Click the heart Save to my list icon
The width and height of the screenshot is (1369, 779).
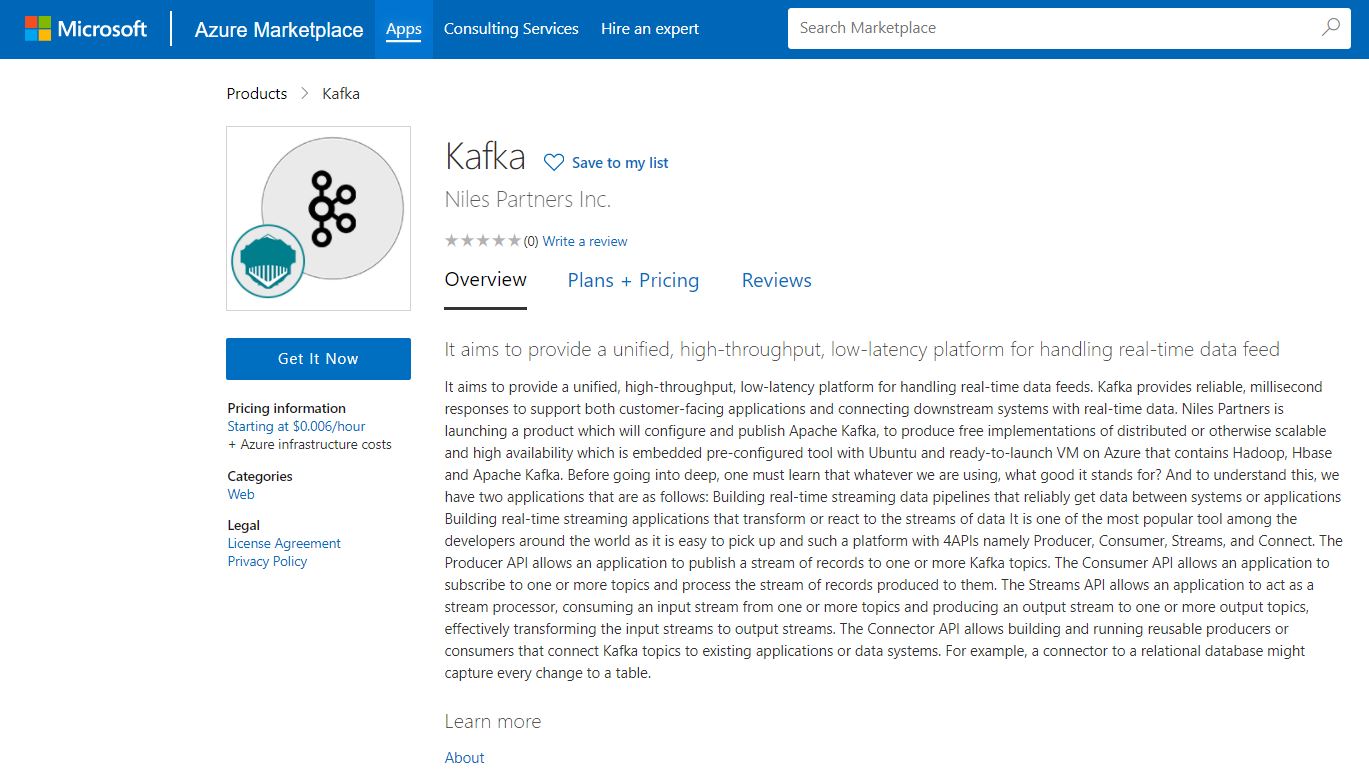point(554,162)
